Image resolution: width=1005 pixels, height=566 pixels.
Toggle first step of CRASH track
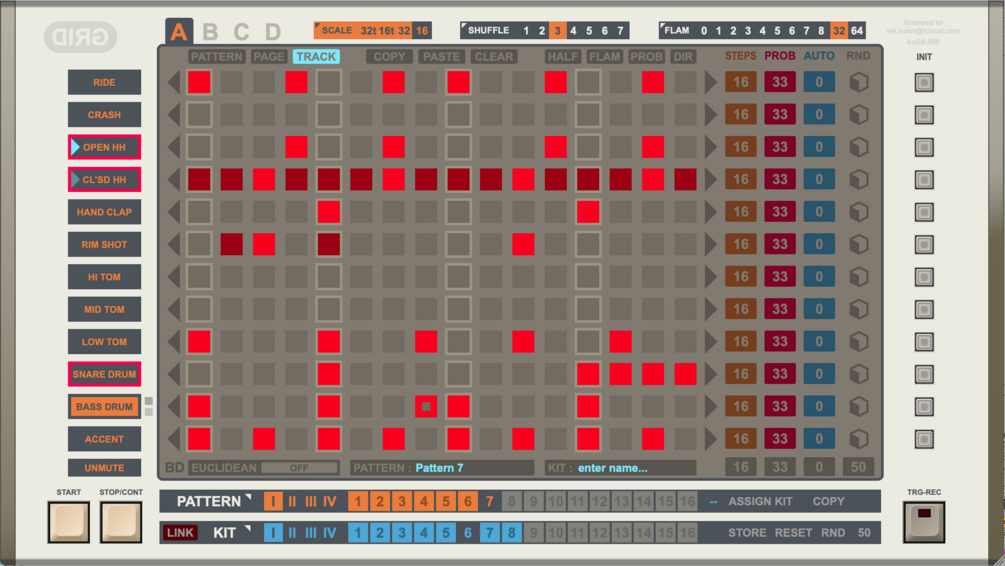[199, 115]
